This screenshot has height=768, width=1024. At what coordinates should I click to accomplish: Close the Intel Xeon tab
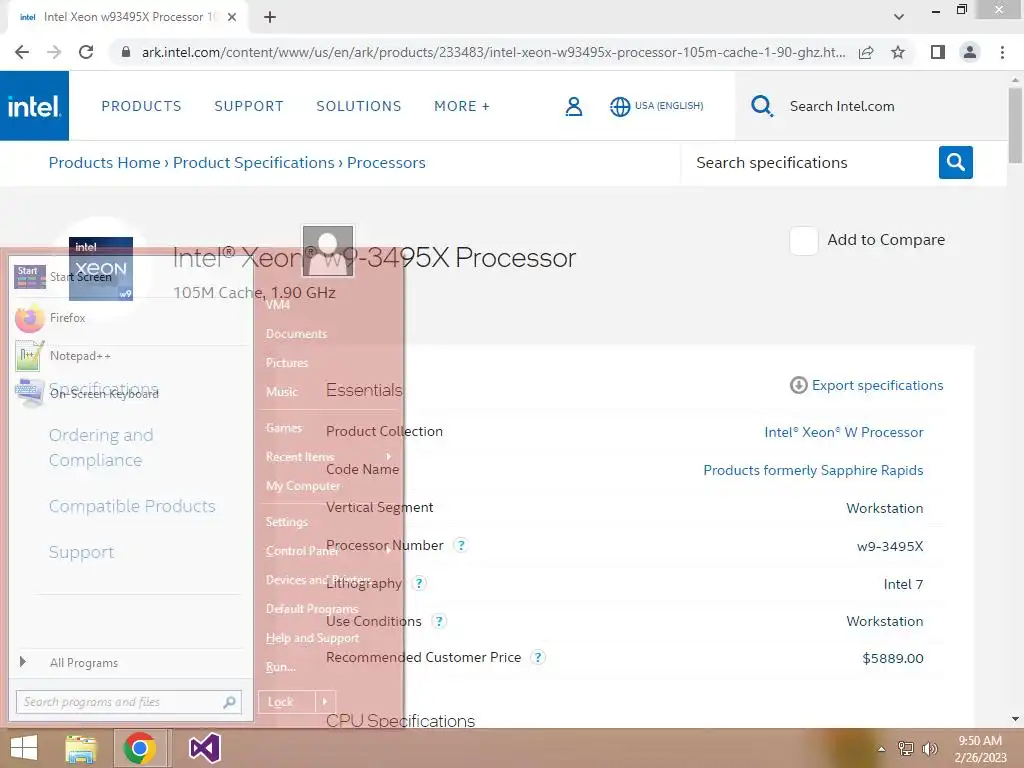click(232, 17)
